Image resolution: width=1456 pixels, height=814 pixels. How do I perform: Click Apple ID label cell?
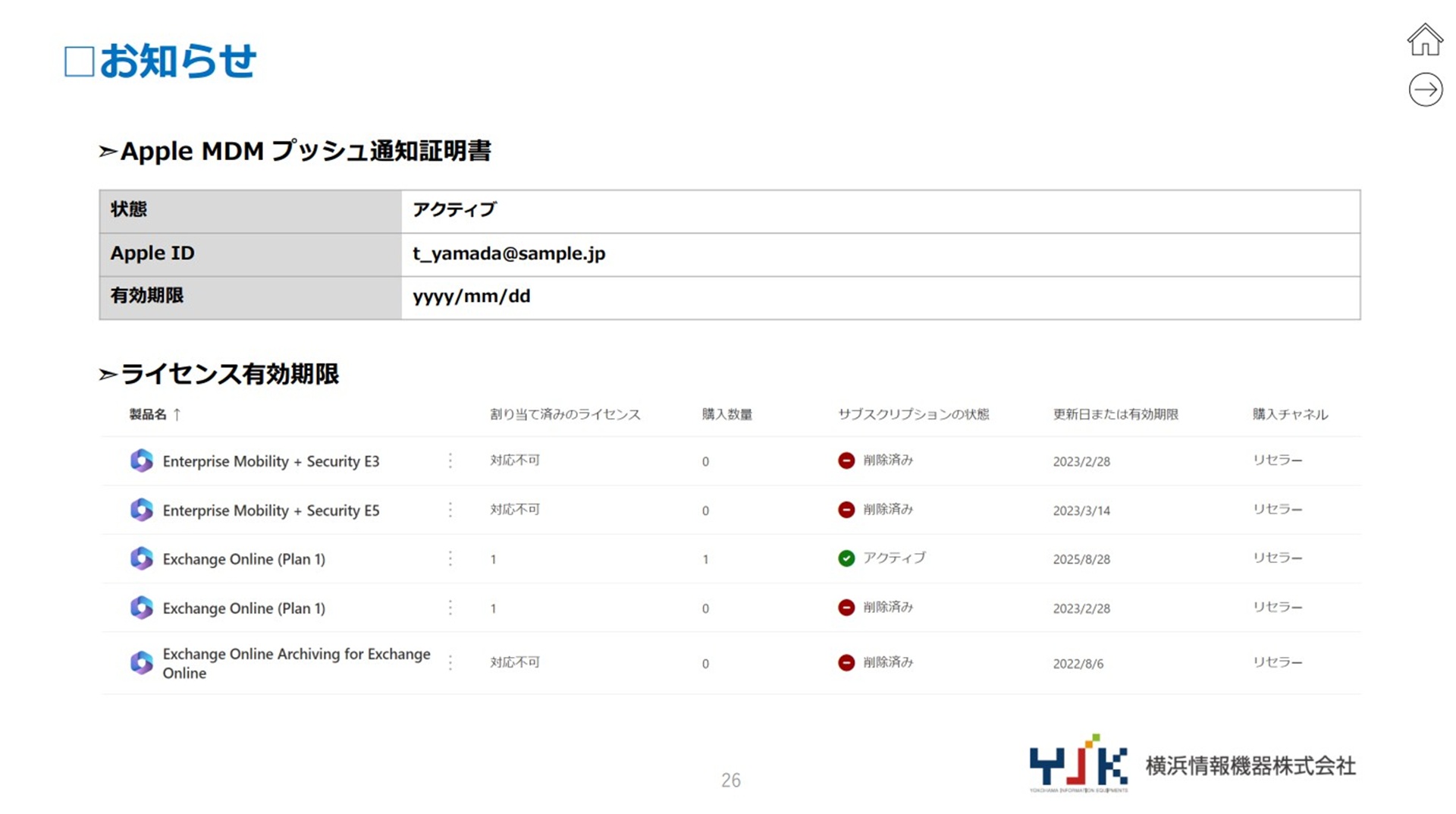click(250, 254)
